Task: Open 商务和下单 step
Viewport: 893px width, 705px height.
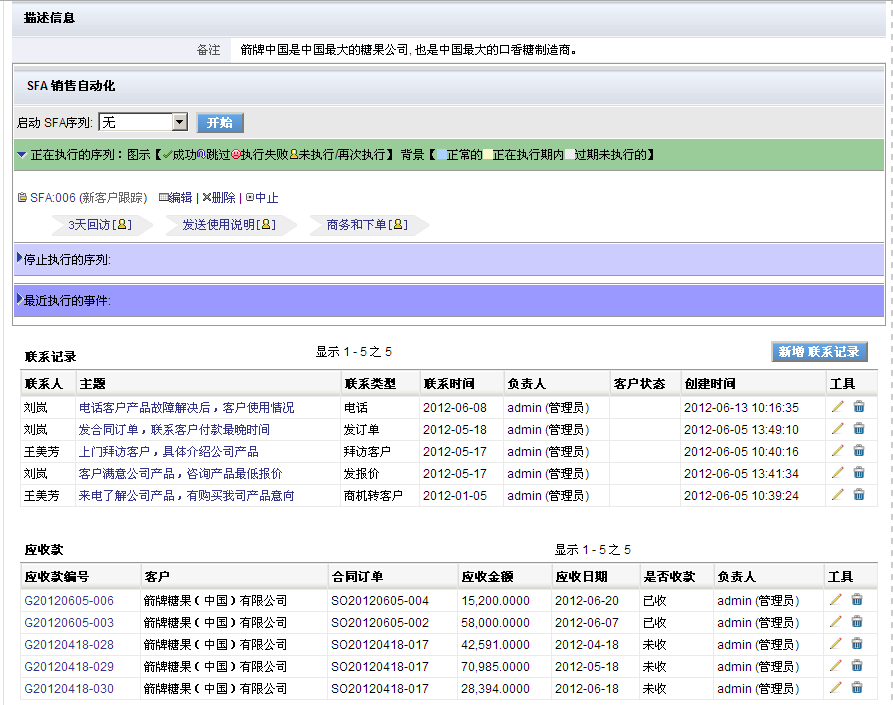Action: click(357, 224)
